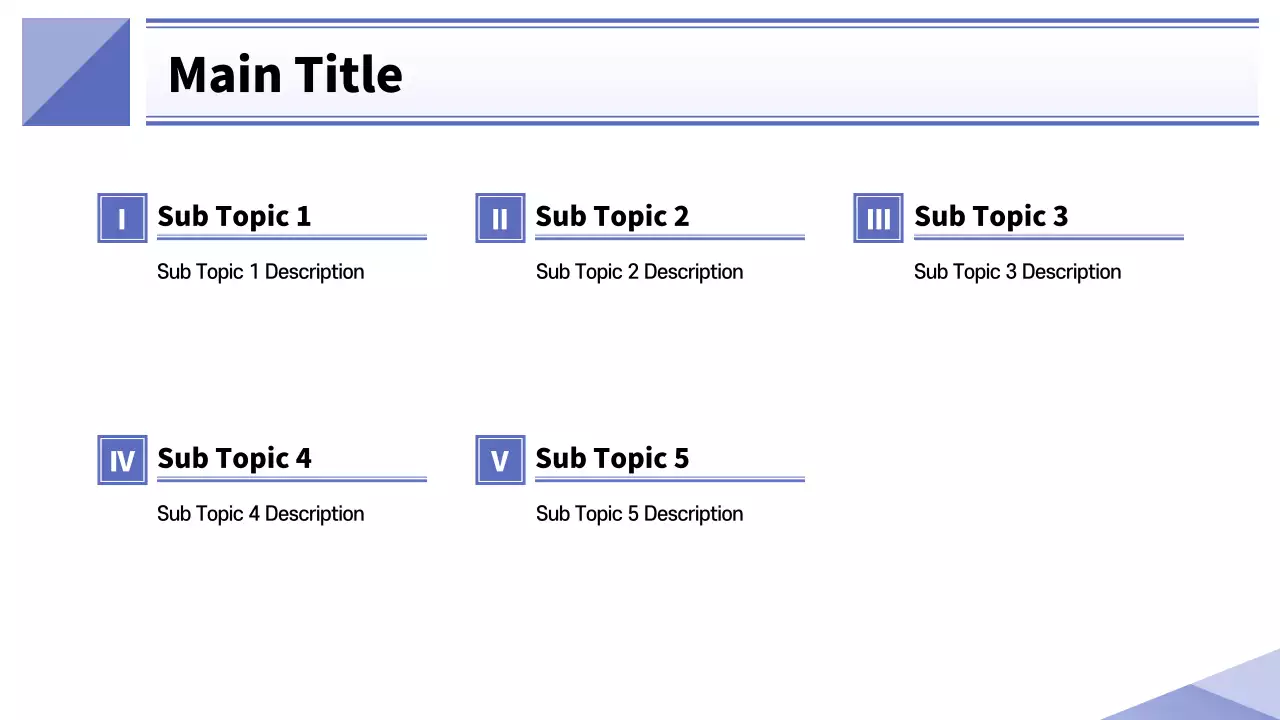1280x720 pixels.
Task: Select the blue square logo beside the title
Action: click(76, 72)
